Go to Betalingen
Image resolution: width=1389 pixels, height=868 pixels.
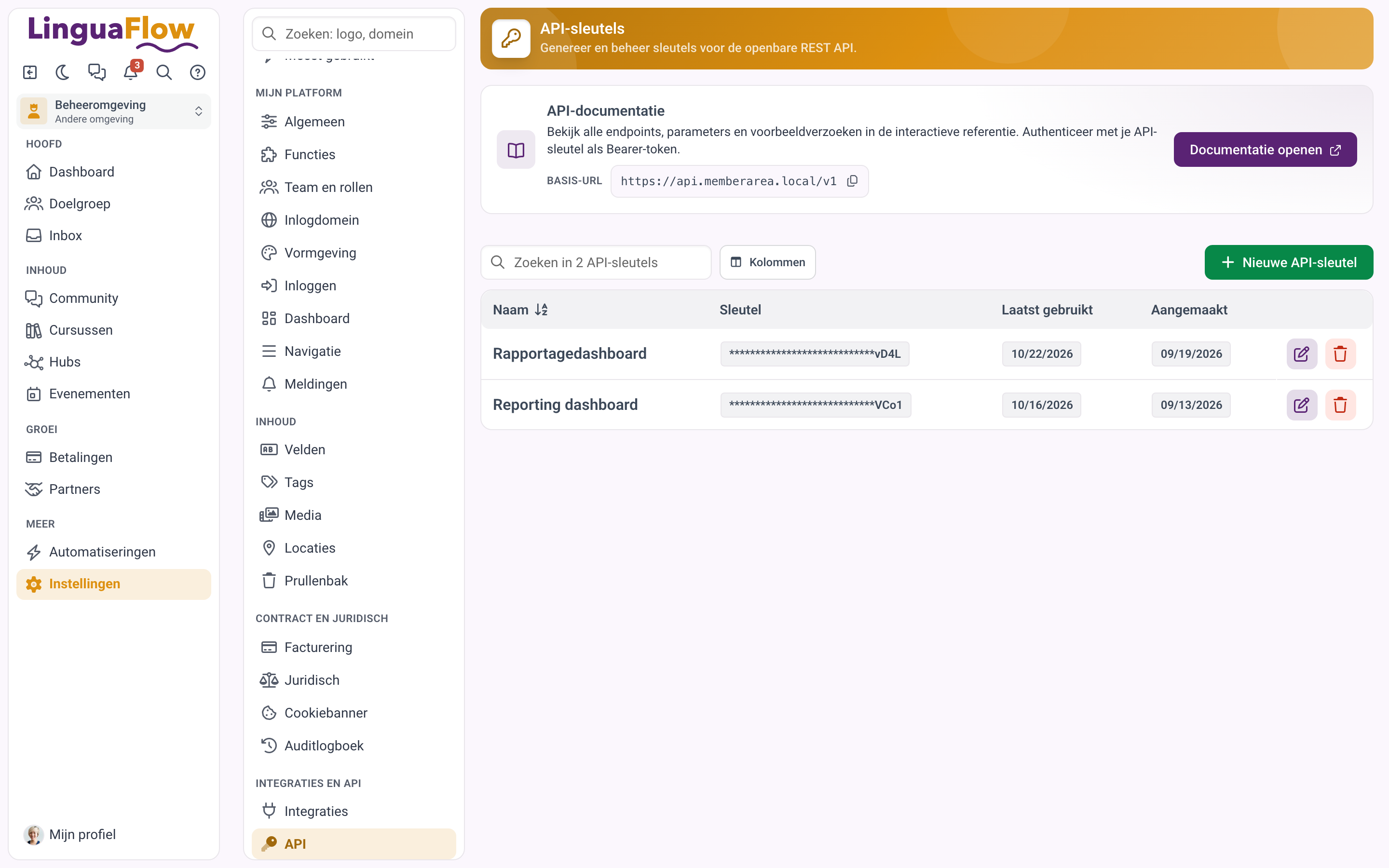point(114,458)
